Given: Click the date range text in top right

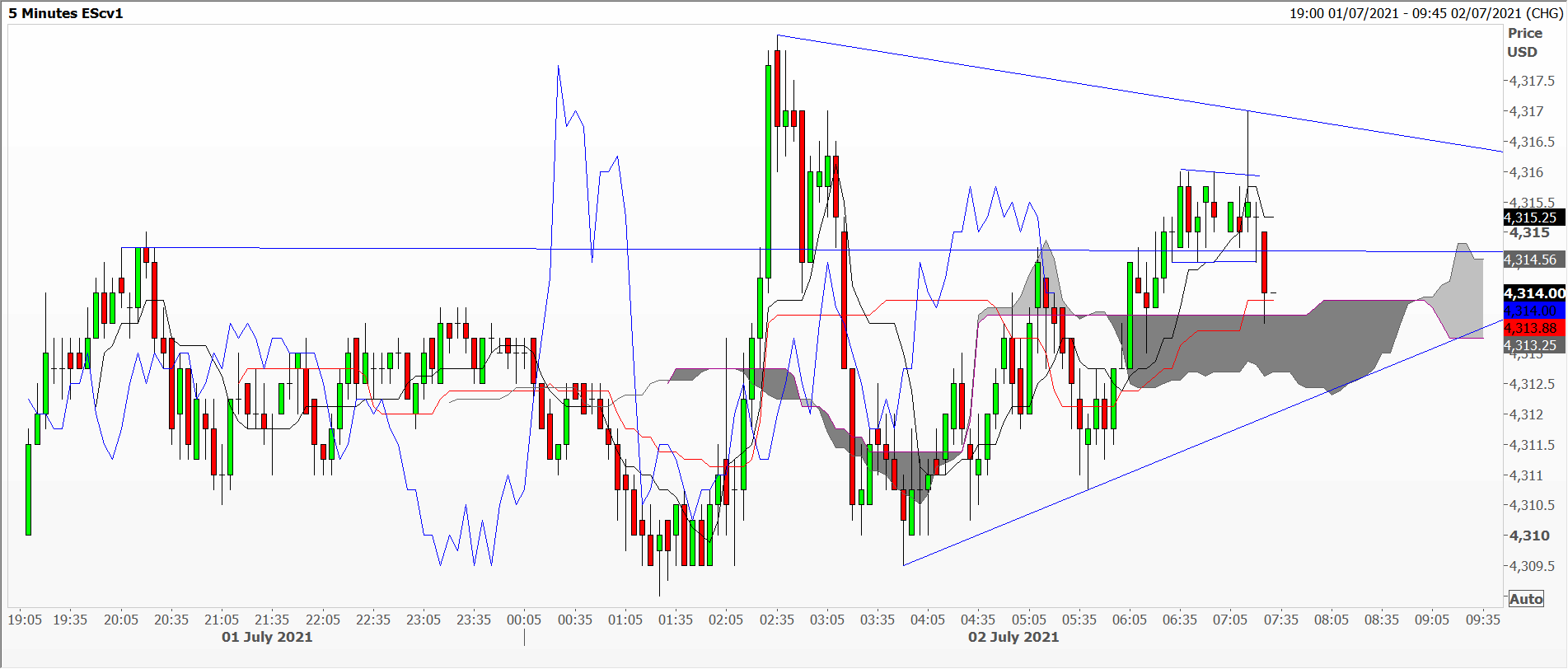Looking at the screenshot, I should pos(1425,13).
